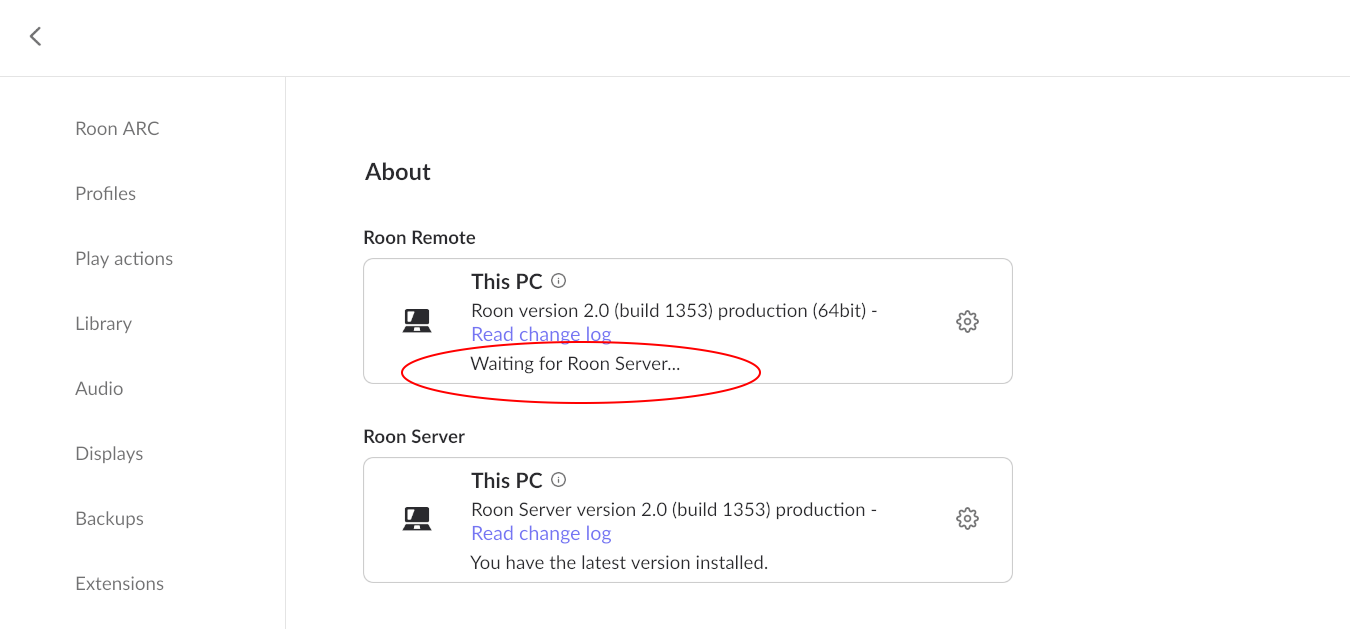Image resolution: width=1350 pixels, height=629 pixels.
Task: Click the back arrow icon
Action: tap(36, 37)
